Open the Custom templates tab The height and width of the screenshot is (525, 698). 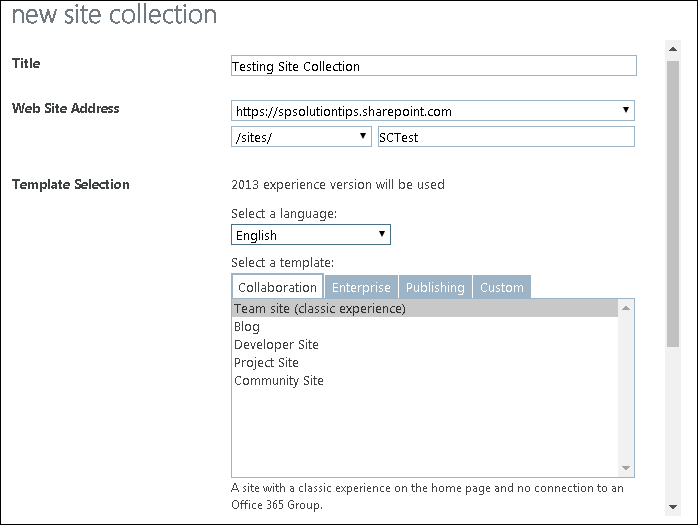coord(502,287)
